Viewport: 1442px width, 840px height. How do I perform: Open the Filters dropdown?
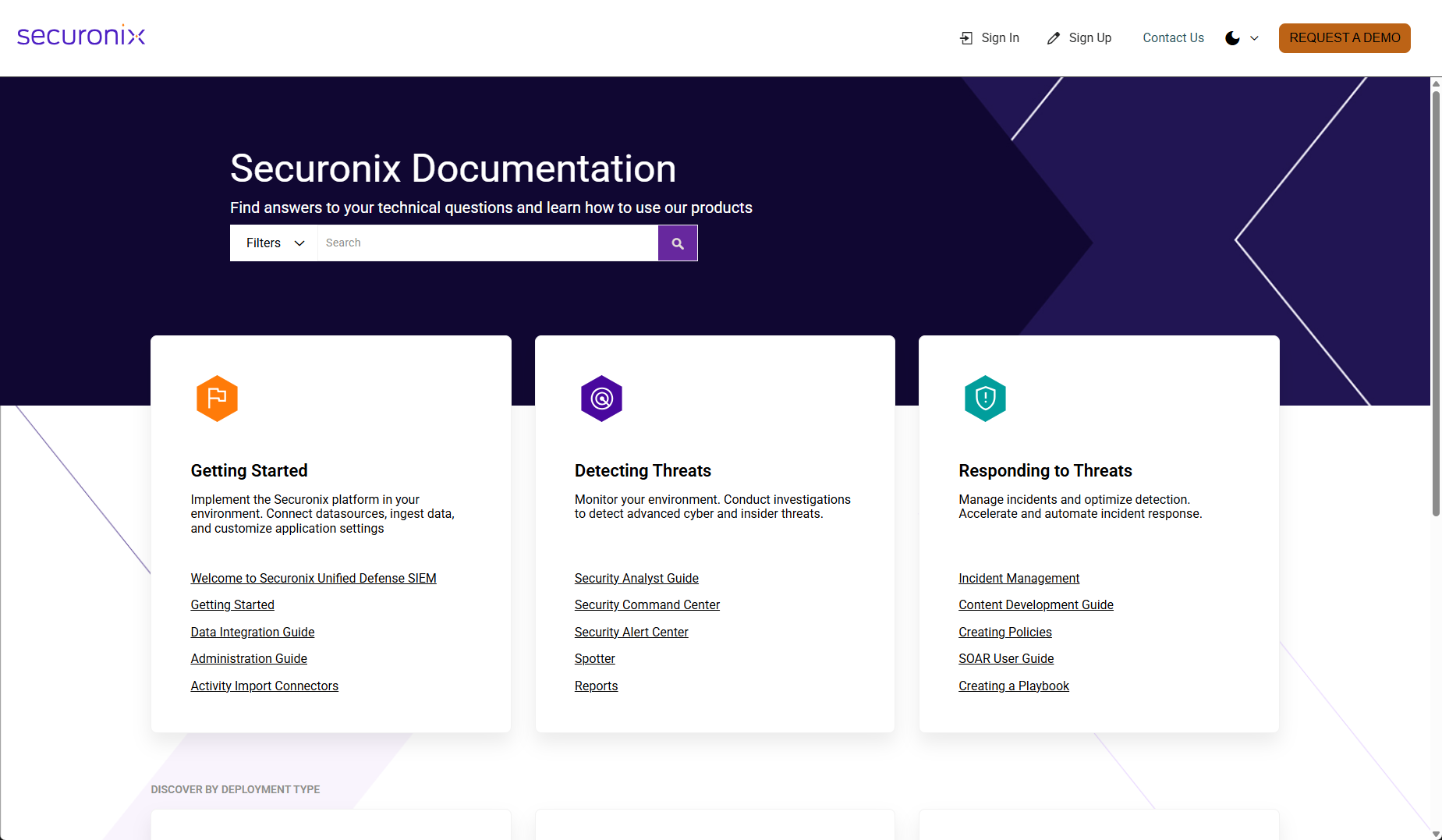tap(275, 243)
